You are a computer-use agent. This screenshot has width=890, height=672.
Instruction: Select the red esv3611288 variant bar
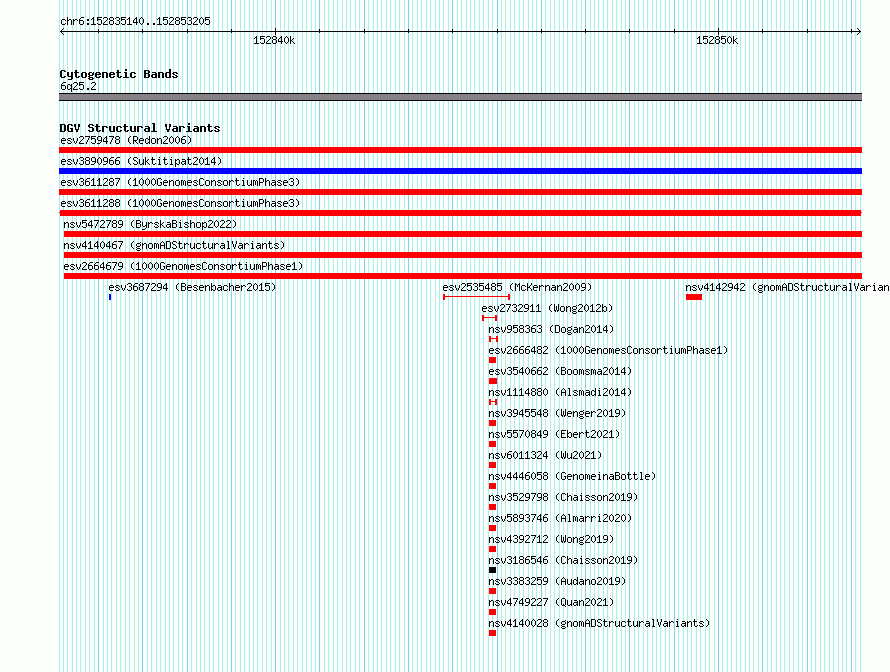[460, 213]
